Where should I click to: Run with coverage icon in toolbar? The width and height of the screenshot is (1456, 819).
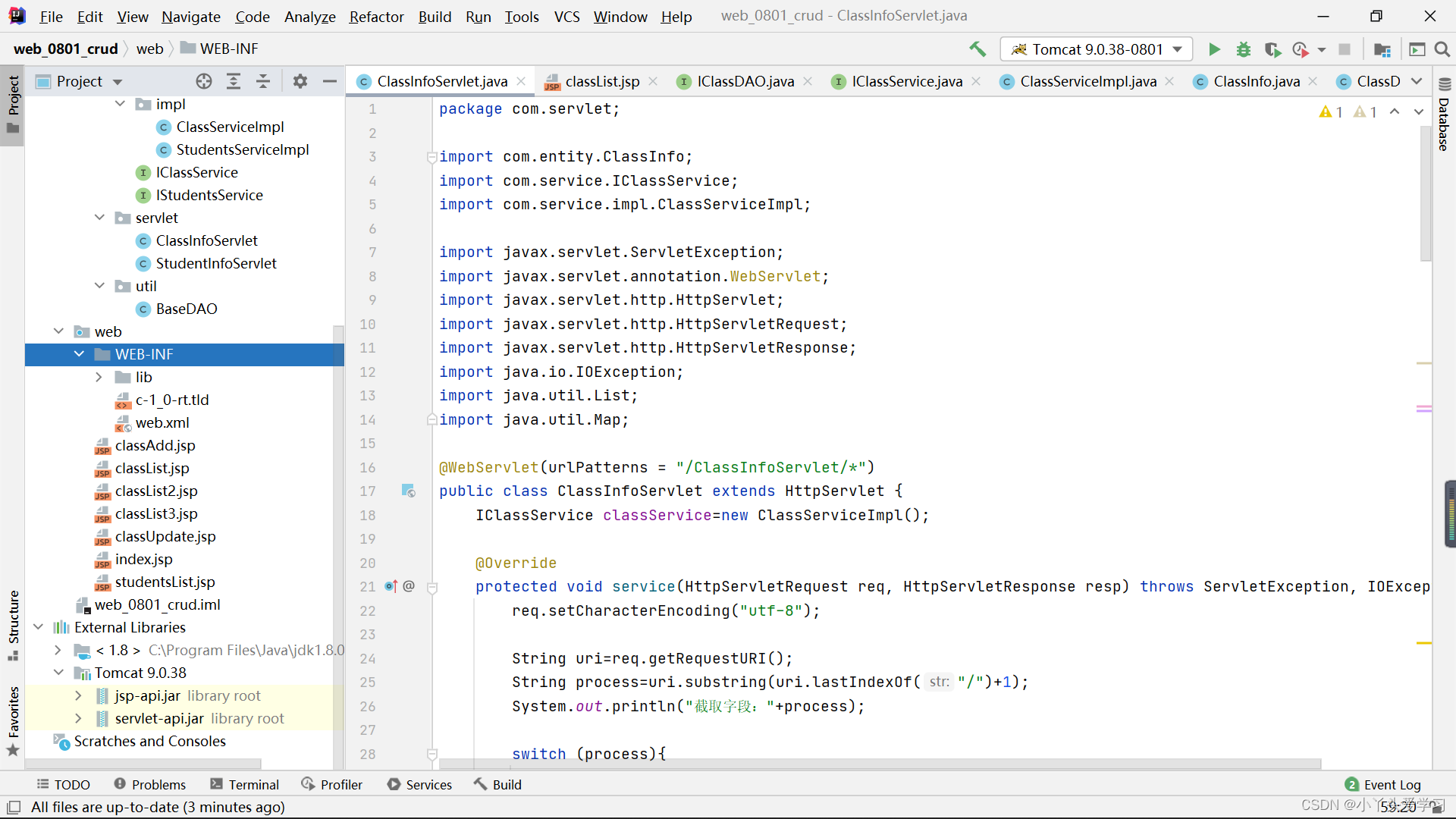[x=1272, y=49]
